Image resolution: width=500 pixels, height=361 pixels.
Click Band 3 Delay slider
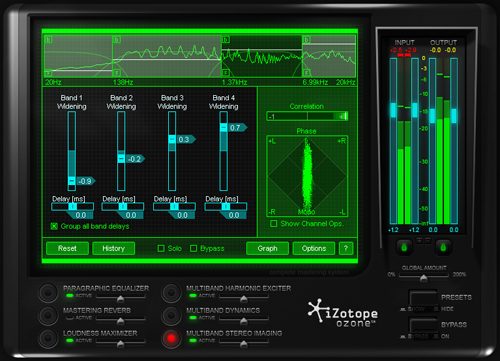tap(174, 207)
